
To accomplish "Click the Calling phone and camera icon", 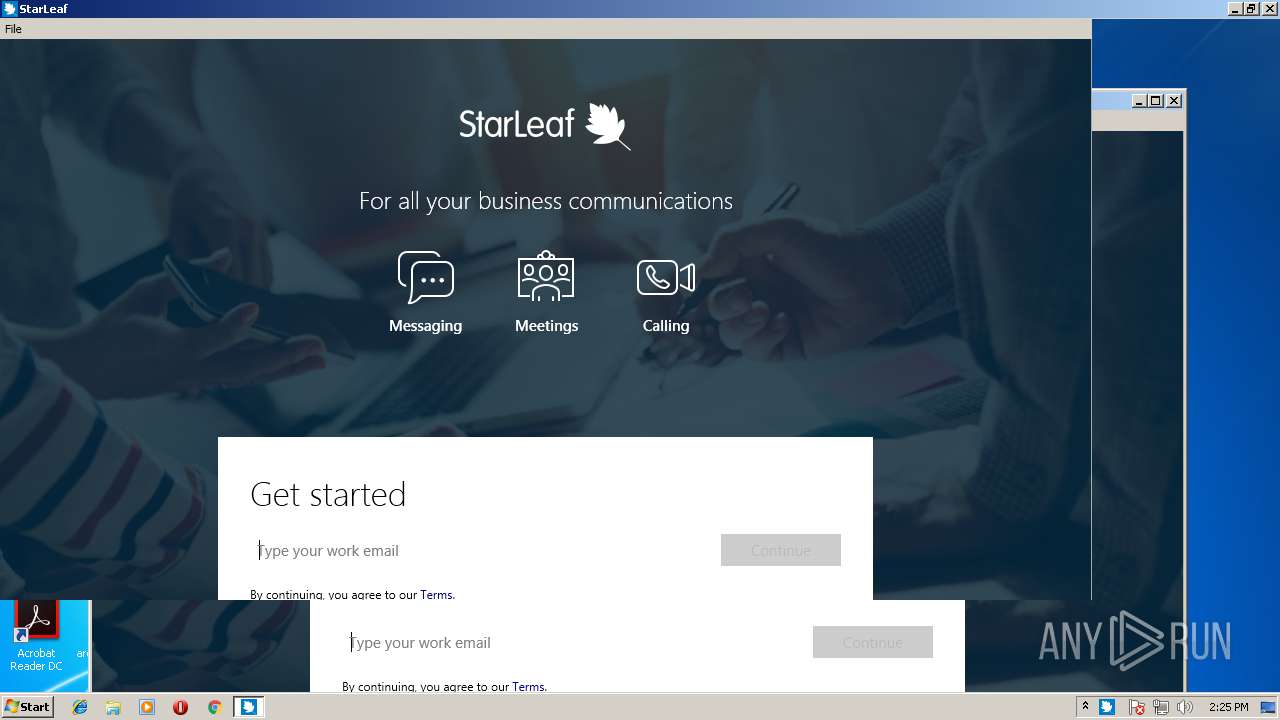I will click(666, 277).
